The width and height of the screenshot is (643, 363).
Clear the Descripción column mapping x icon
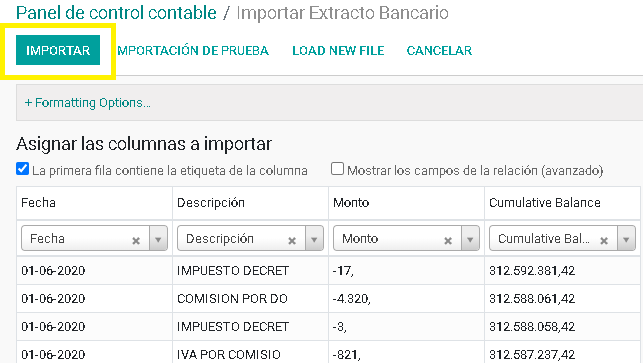[292, 241]
